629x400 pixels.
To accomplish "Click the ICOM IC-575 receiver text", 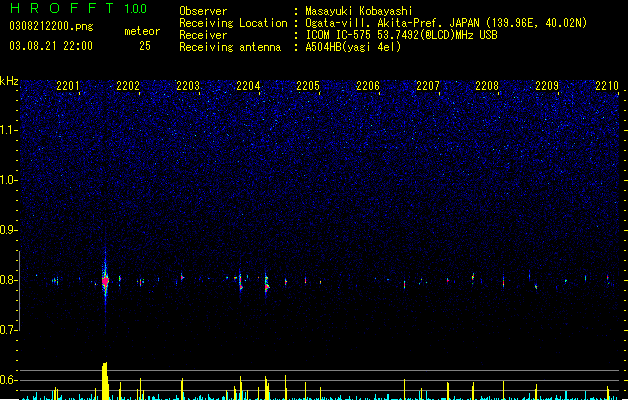I will pos(401,35).
